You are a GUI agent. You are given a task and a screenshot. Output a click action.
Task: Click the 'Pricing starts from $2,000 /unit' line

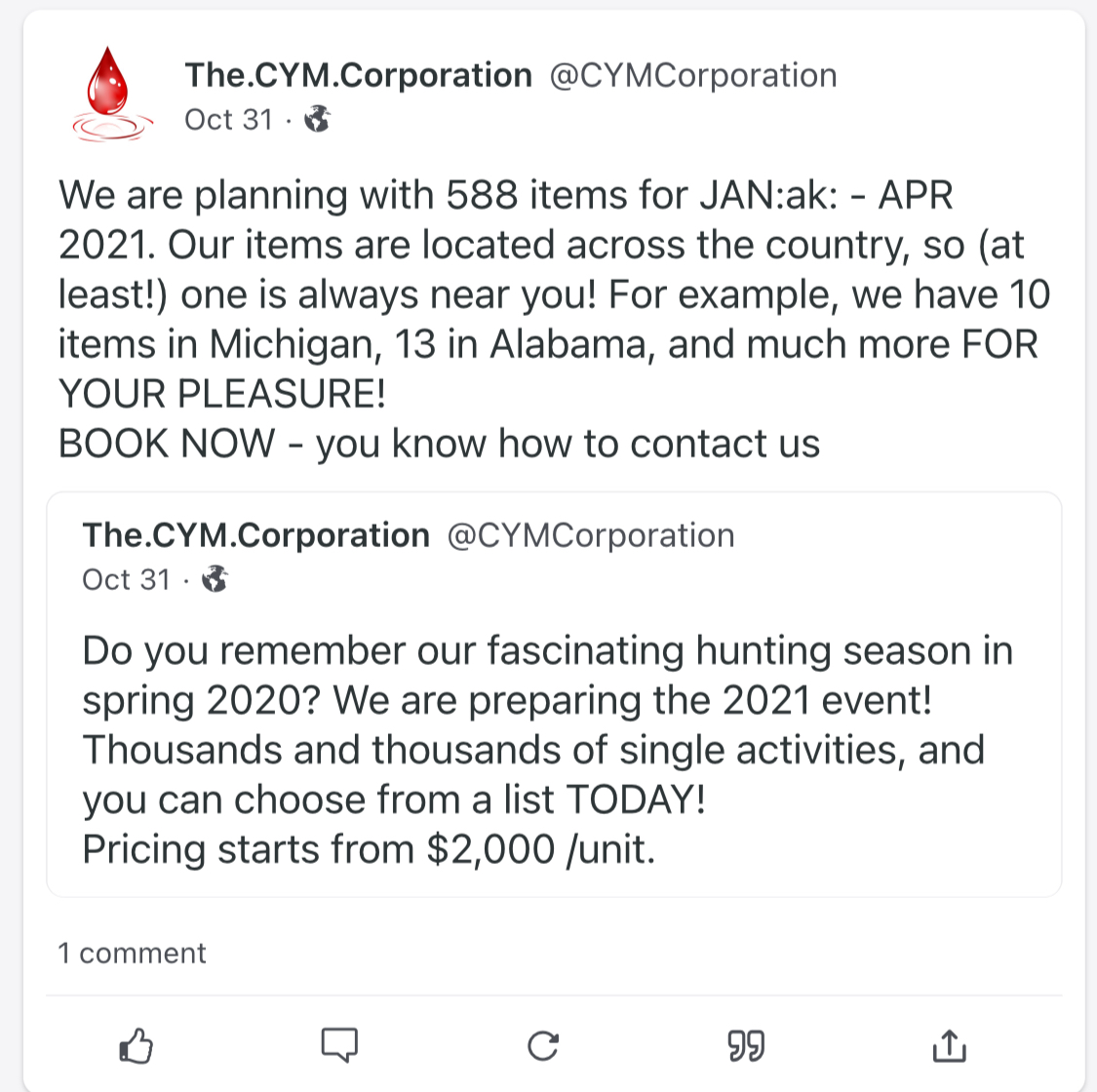(x=369, y=849)
